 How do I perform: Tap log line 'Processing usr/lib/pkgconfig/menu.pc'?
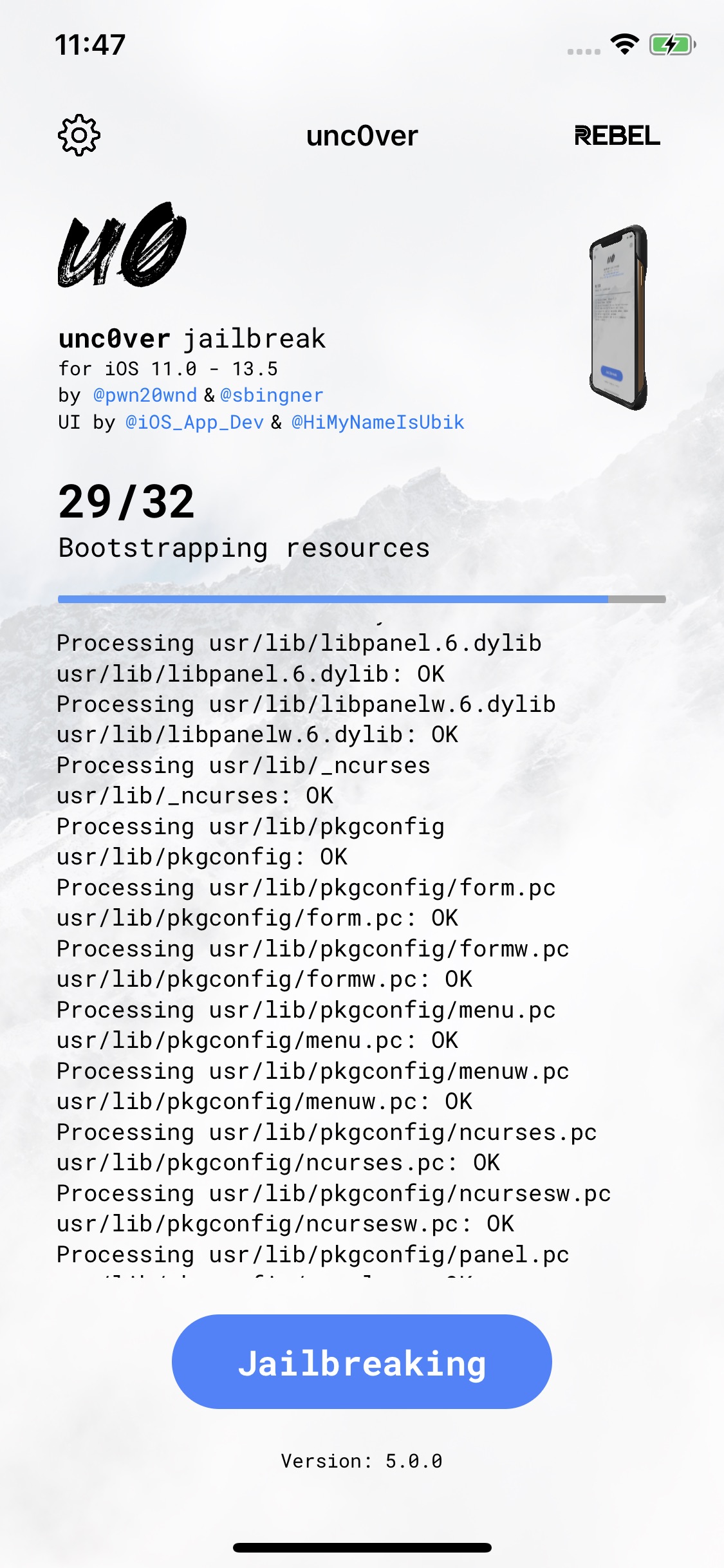(x=306, y=1010)
